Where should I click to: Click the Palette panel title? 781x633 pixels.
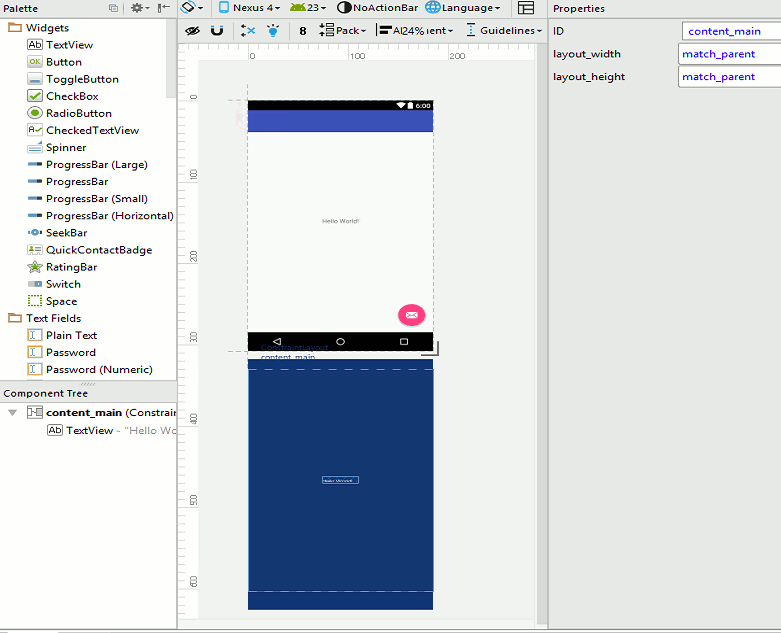click(20, 8)
